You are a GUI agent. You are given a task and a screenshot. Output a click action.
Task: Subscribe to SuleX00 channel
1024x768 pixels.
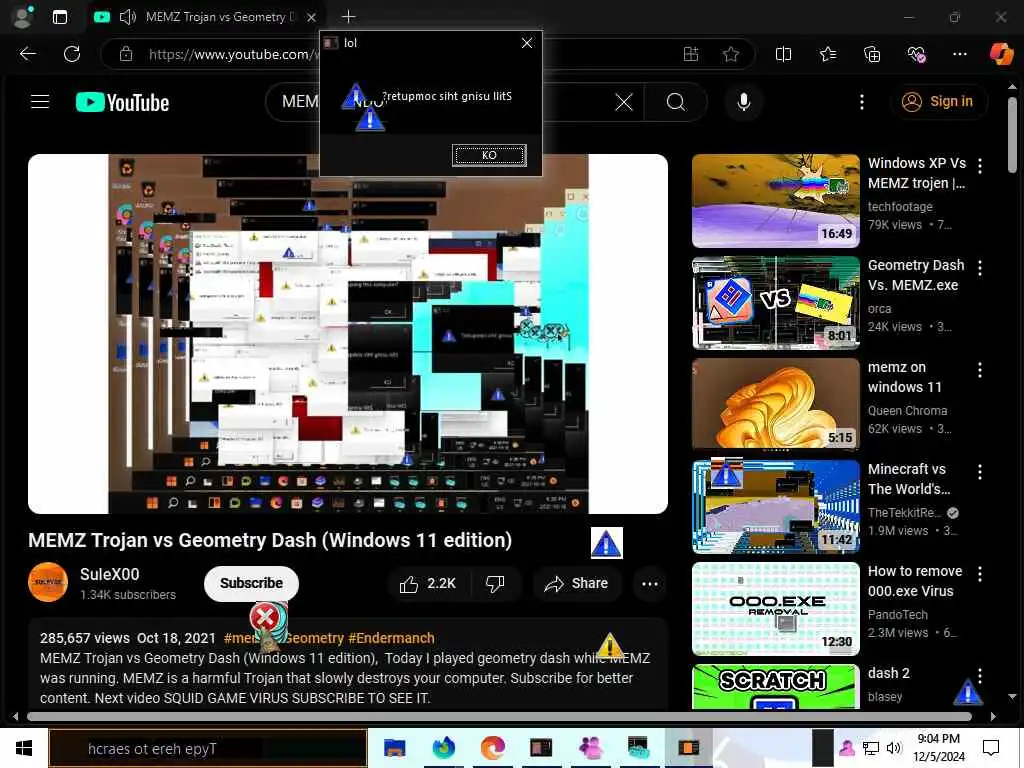tap(251, 583)
